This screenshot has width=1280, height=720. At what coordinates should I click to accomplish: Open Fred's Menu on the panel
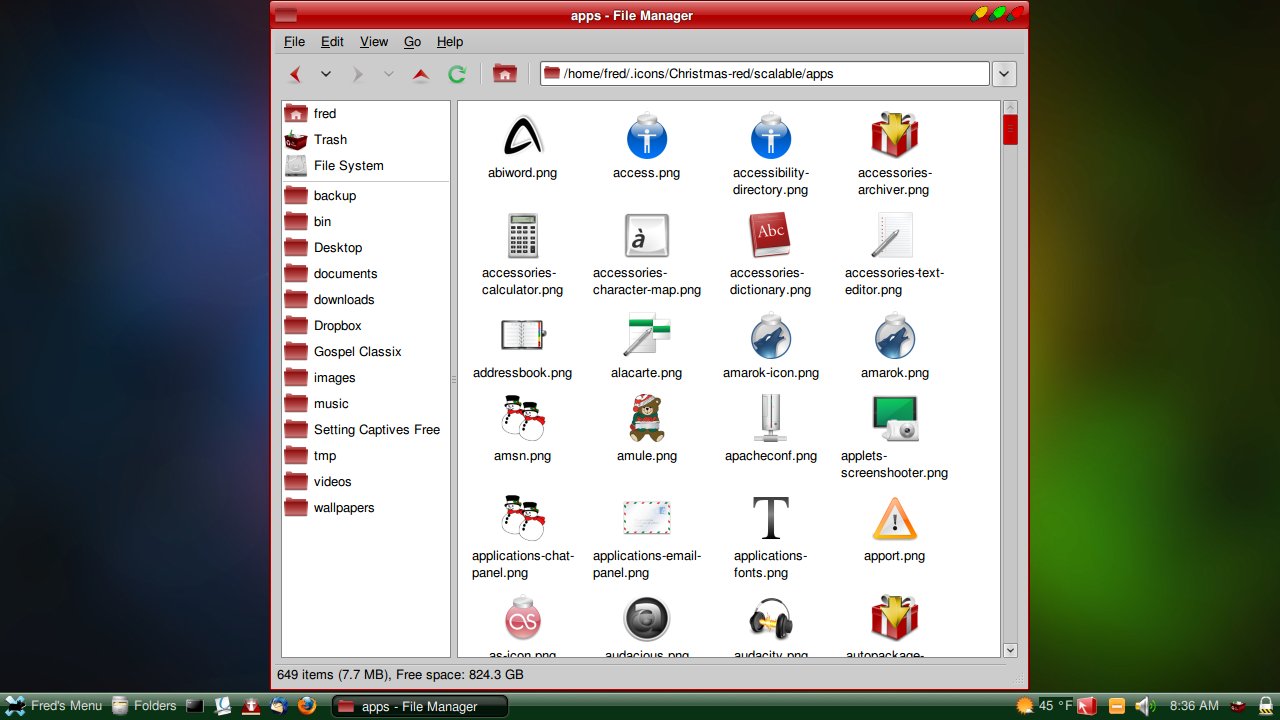54,706
